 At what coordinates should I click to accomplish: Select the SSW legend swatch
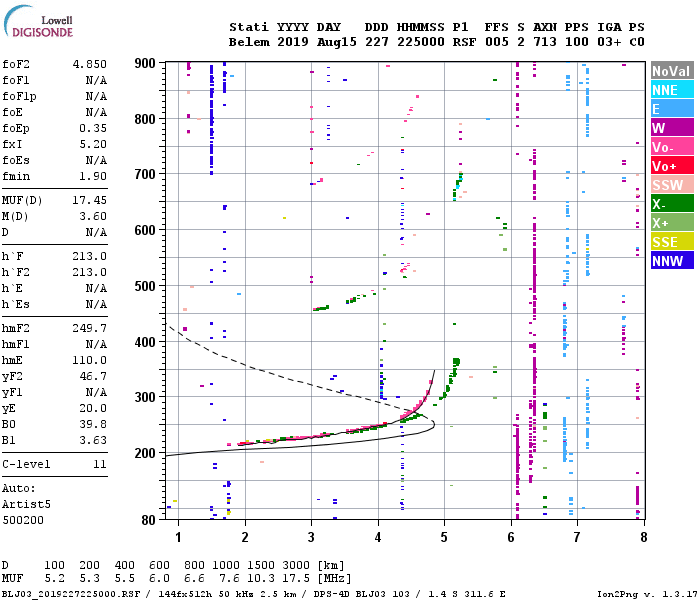pos(672,185)
